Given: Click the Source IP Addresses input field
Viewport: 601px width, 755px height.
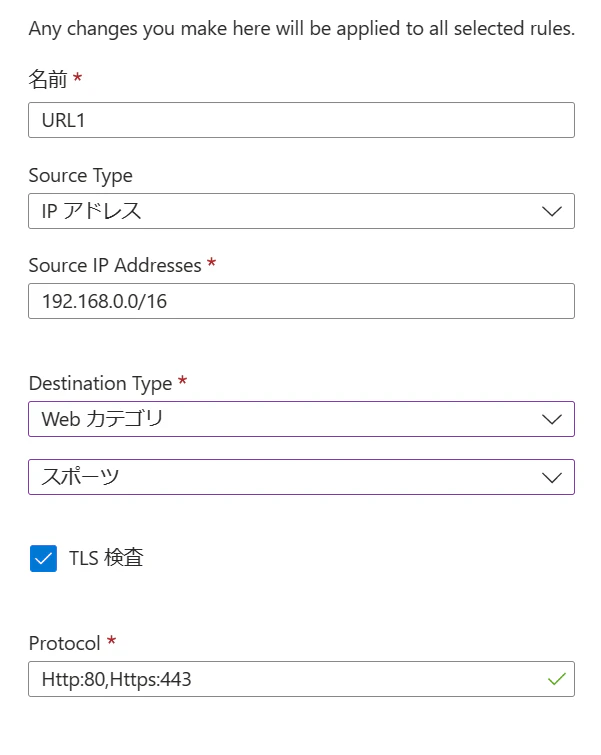Looking at the screenshot, I should pos(300,301).
